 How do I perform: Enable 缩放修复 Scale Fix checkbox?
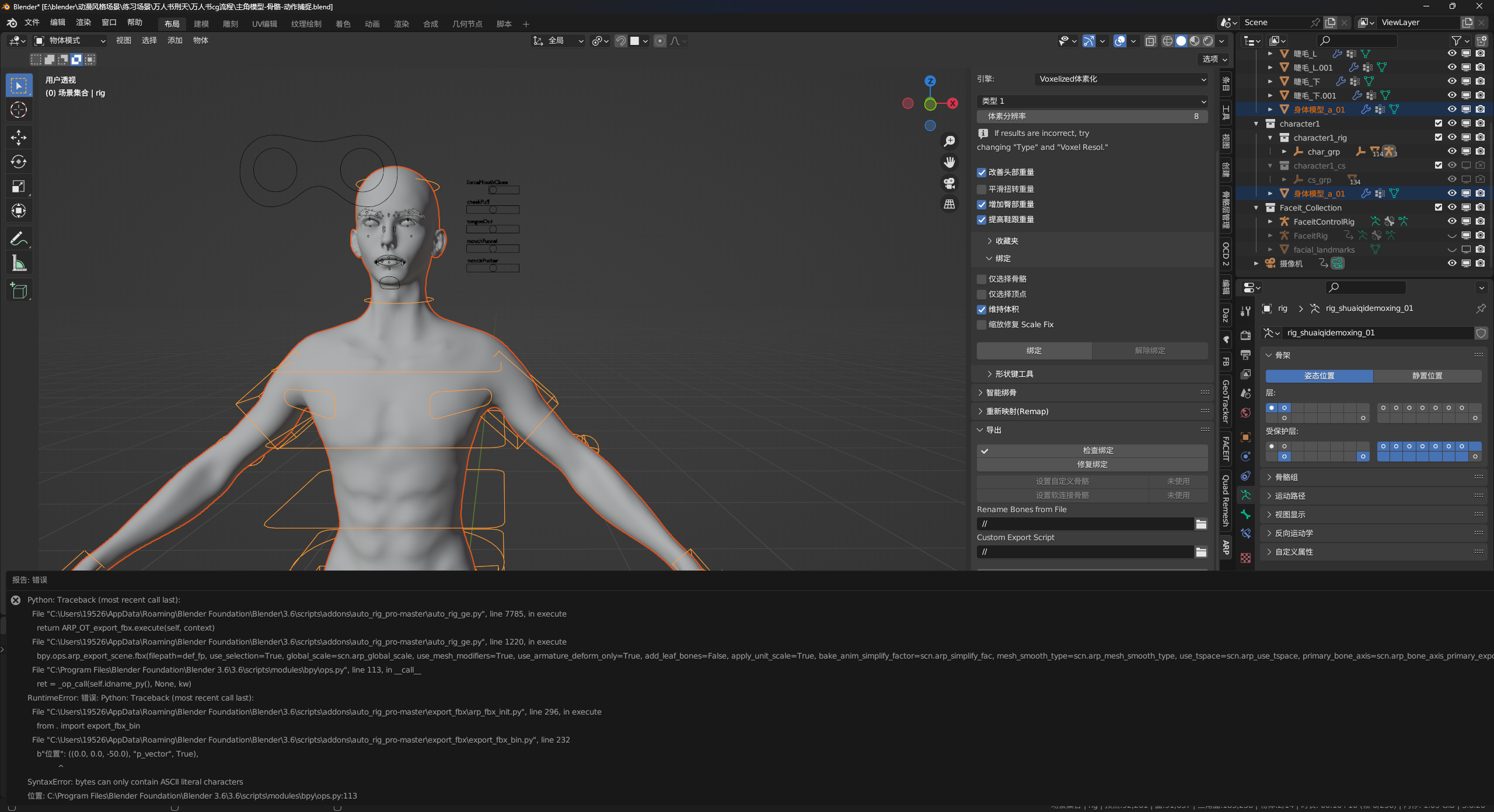click(982, 325)
